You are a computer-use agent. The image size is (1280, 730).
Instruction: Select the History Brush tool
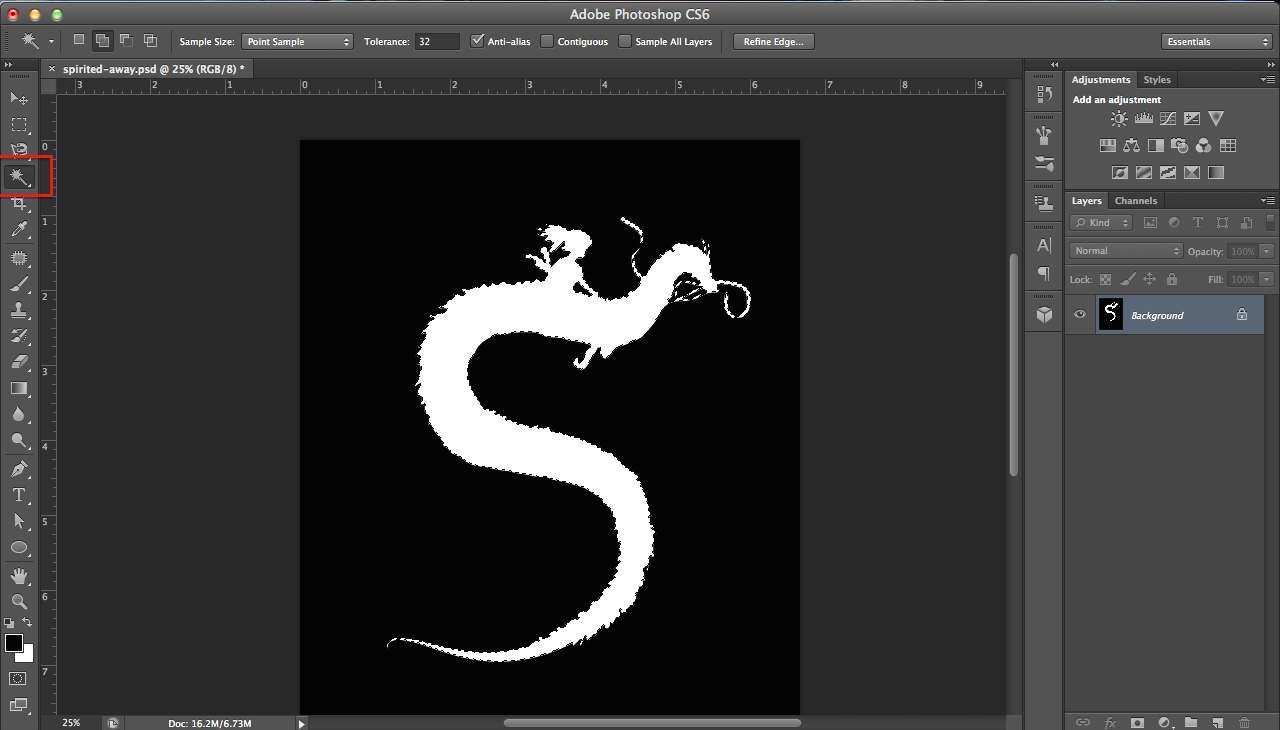19,337
